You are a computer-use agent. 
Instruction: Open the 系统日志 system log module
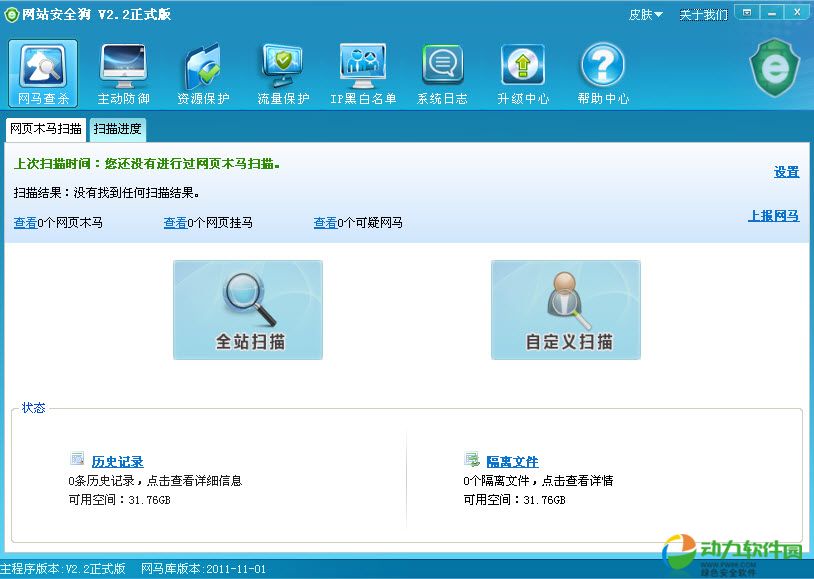tap(442, 74)
